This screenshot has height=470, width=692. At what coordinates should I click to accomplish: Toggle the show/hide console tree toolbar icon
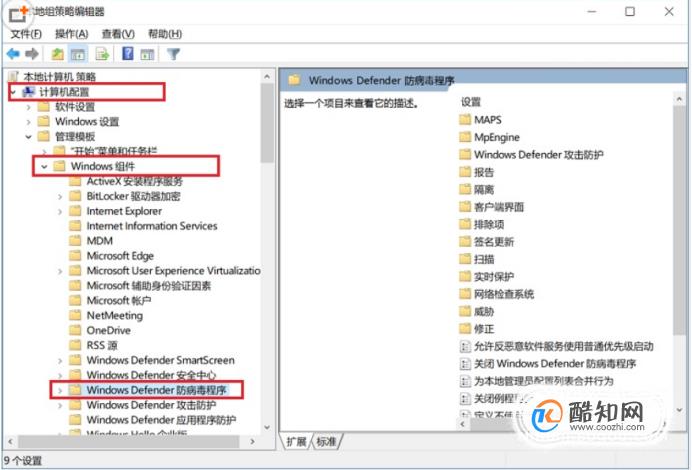click(78, 54)
